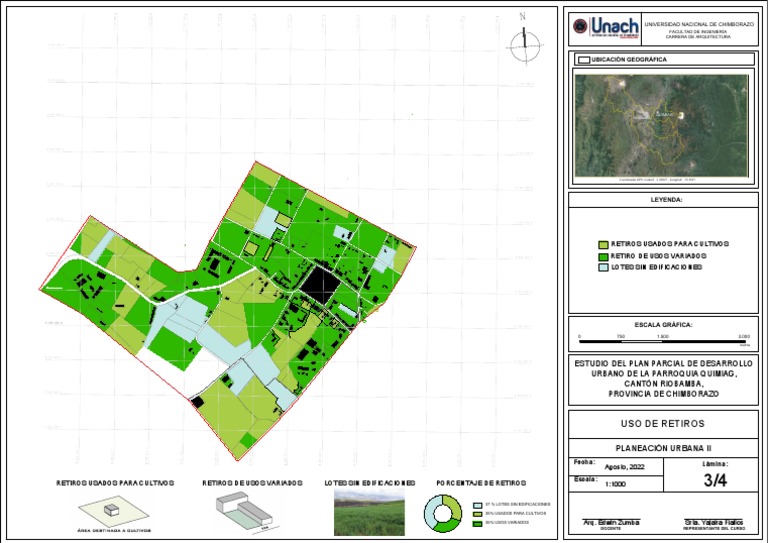
Task: Click the LEYENDA header
Action: pyautogui.click(x=664, y=200)
